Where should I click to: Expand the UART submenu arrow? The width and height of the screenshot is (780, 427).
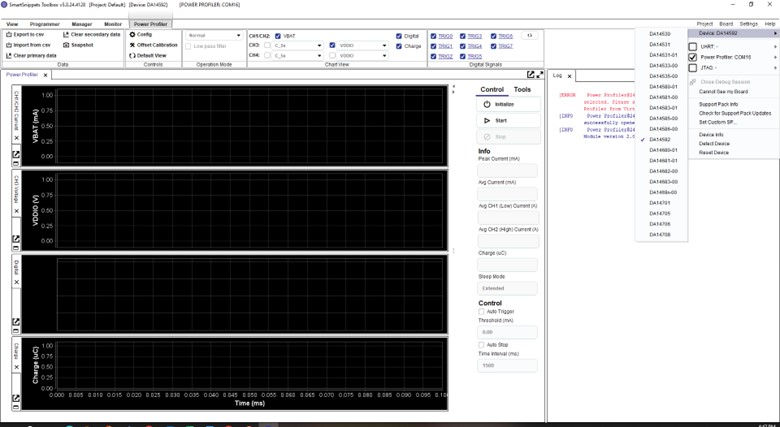click(x=775, y=46)
